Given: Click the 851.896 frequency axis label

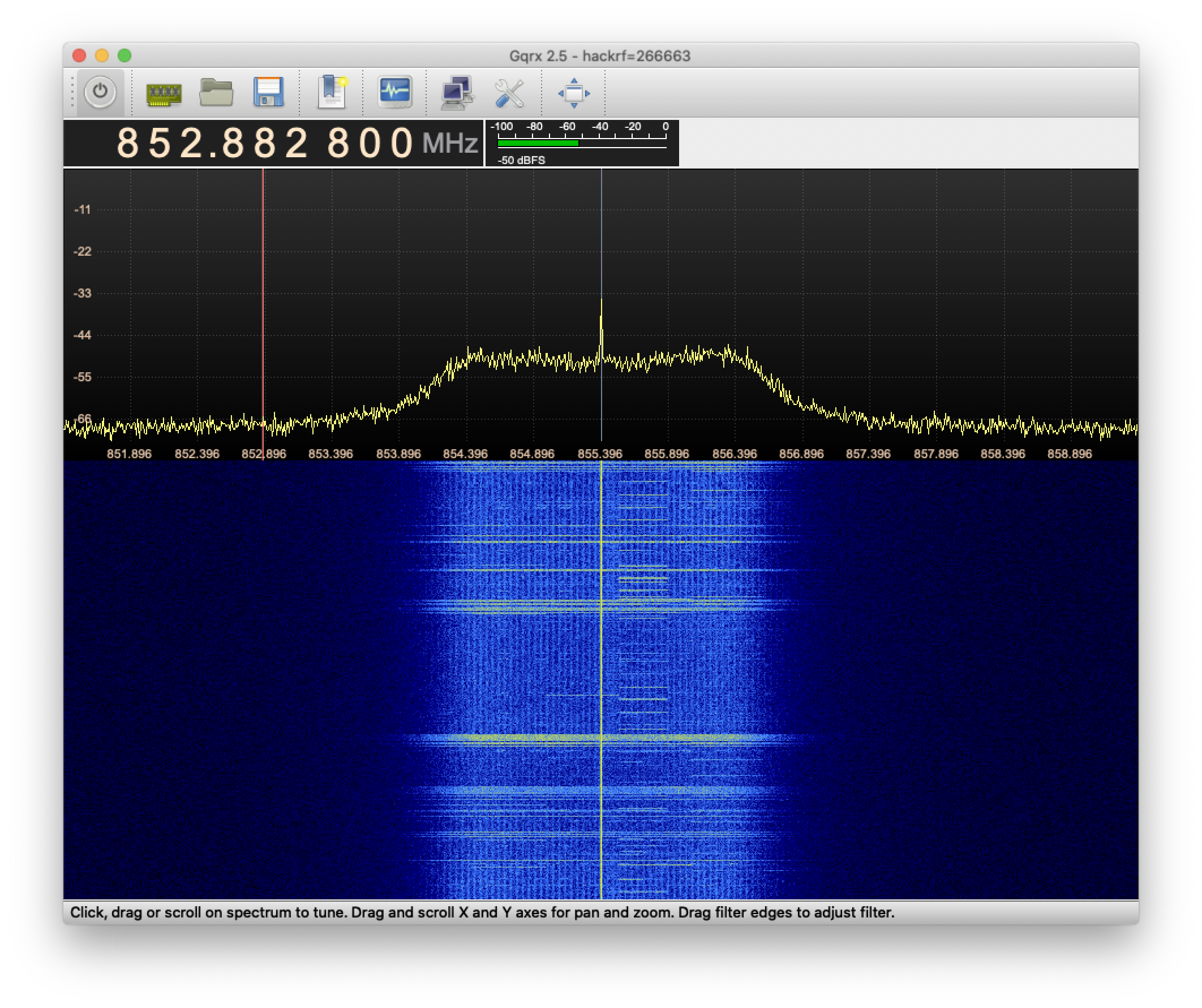Looking at the screenshot, I should pyautogui.click(x=128, y=454).
